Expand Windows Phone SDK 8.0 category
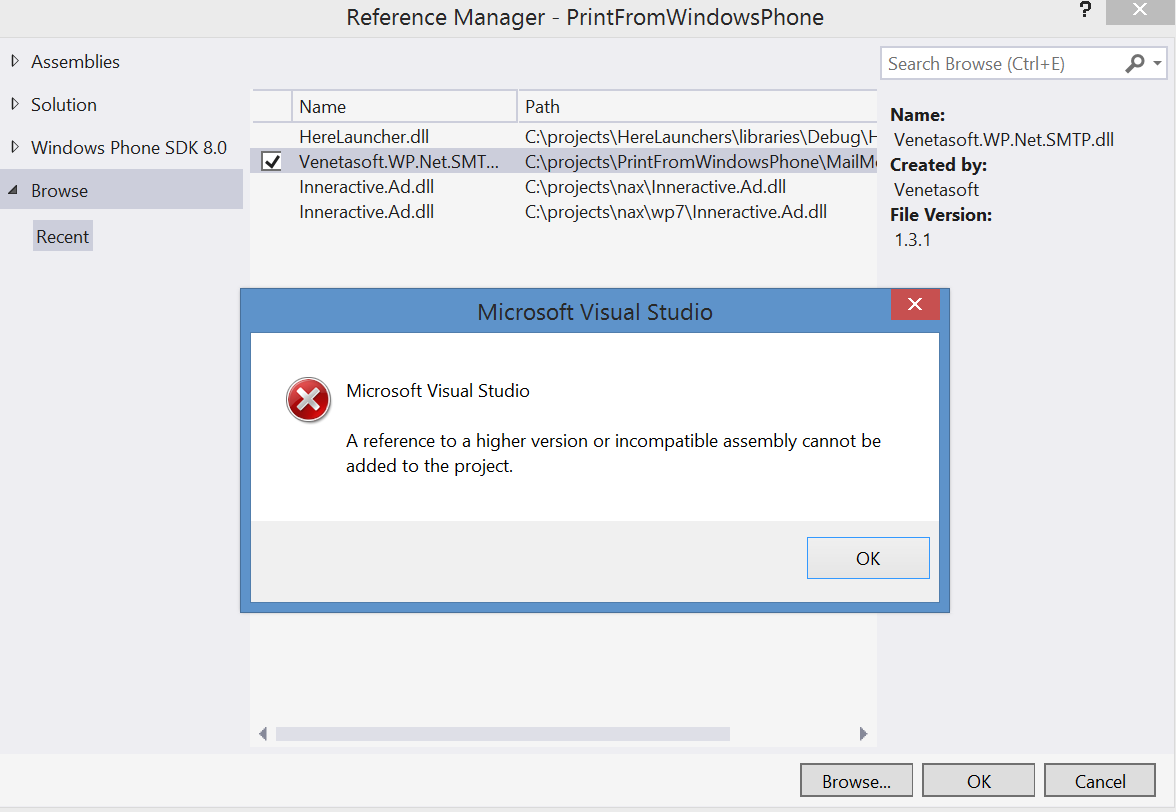Viewport: 1176px width, 812px height. (14, 148)
